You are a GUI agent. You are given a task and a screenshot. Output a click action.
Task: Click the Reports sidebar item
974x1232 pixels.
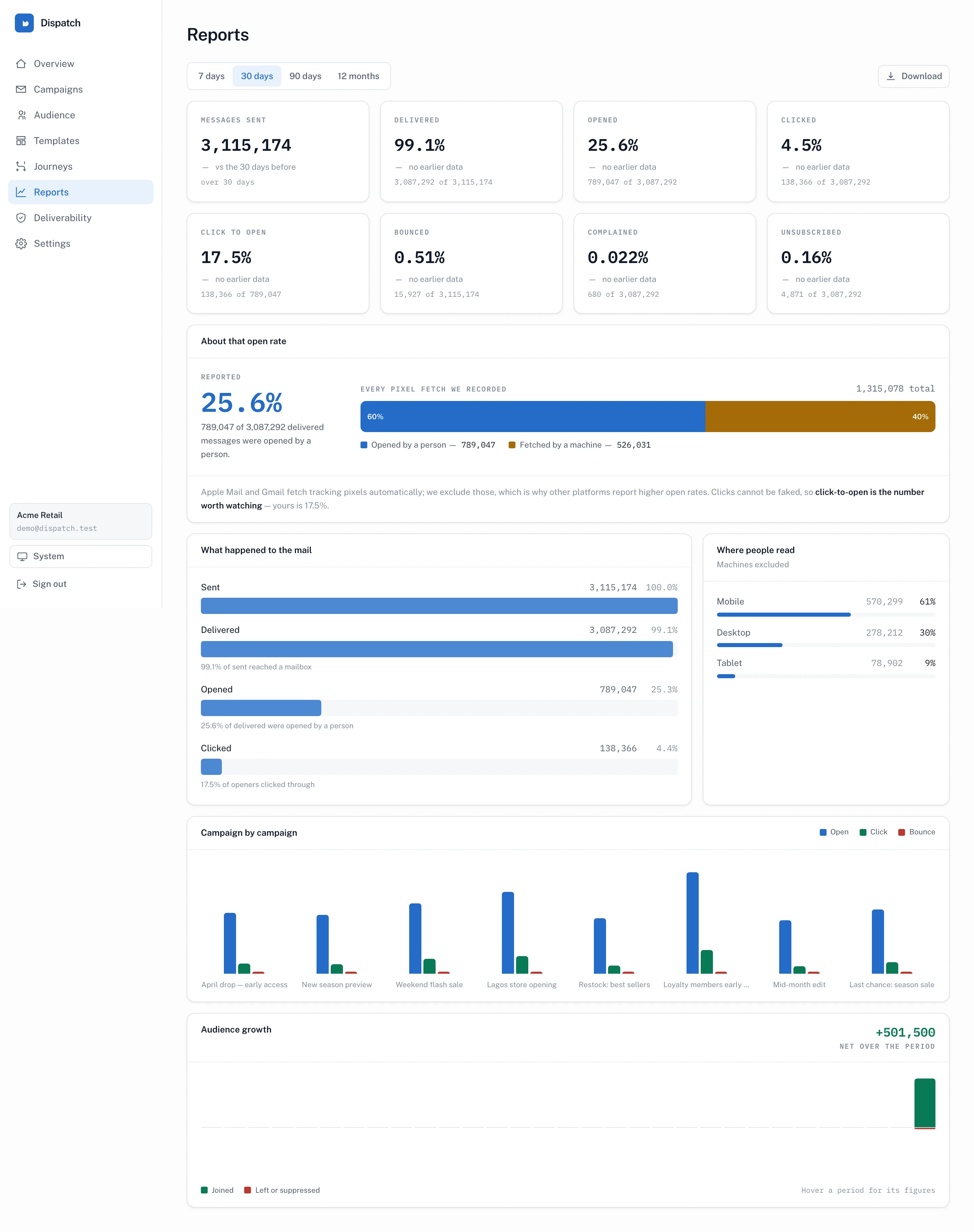80,192
